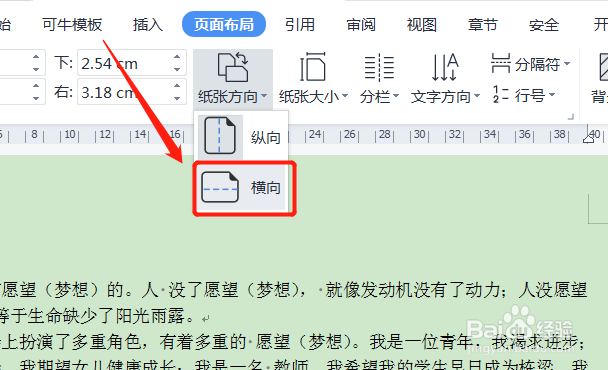
Task: Open the 引用 tab
Action: coord(300,24)
